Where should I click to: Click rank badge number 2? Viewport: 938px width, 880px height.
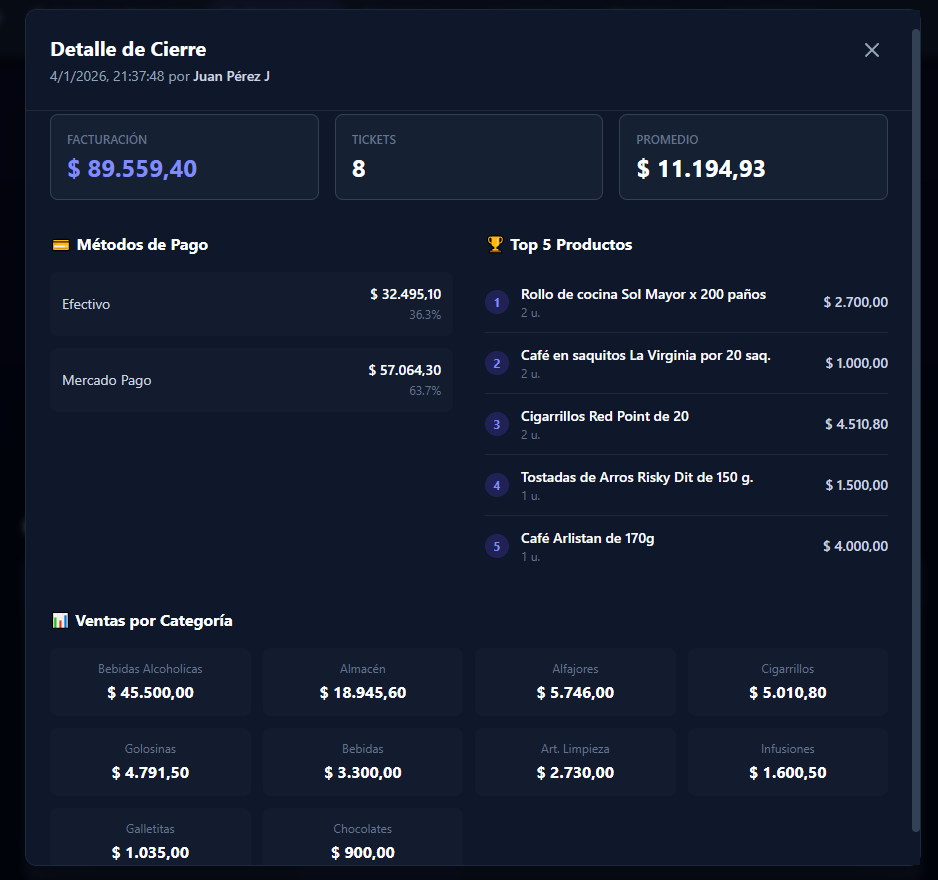coord(497,363)
